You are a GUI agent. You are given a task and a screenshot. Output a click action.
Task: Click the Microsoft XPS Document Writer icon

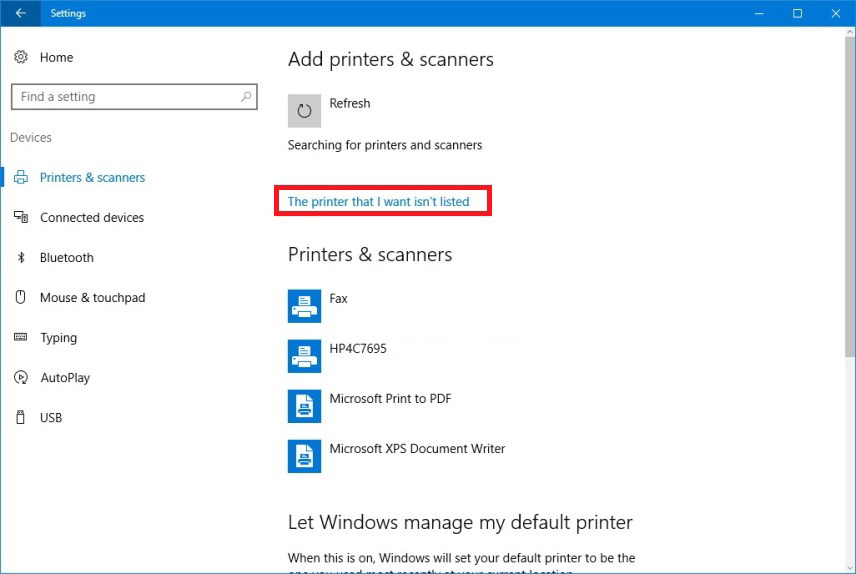click(304, 456)
